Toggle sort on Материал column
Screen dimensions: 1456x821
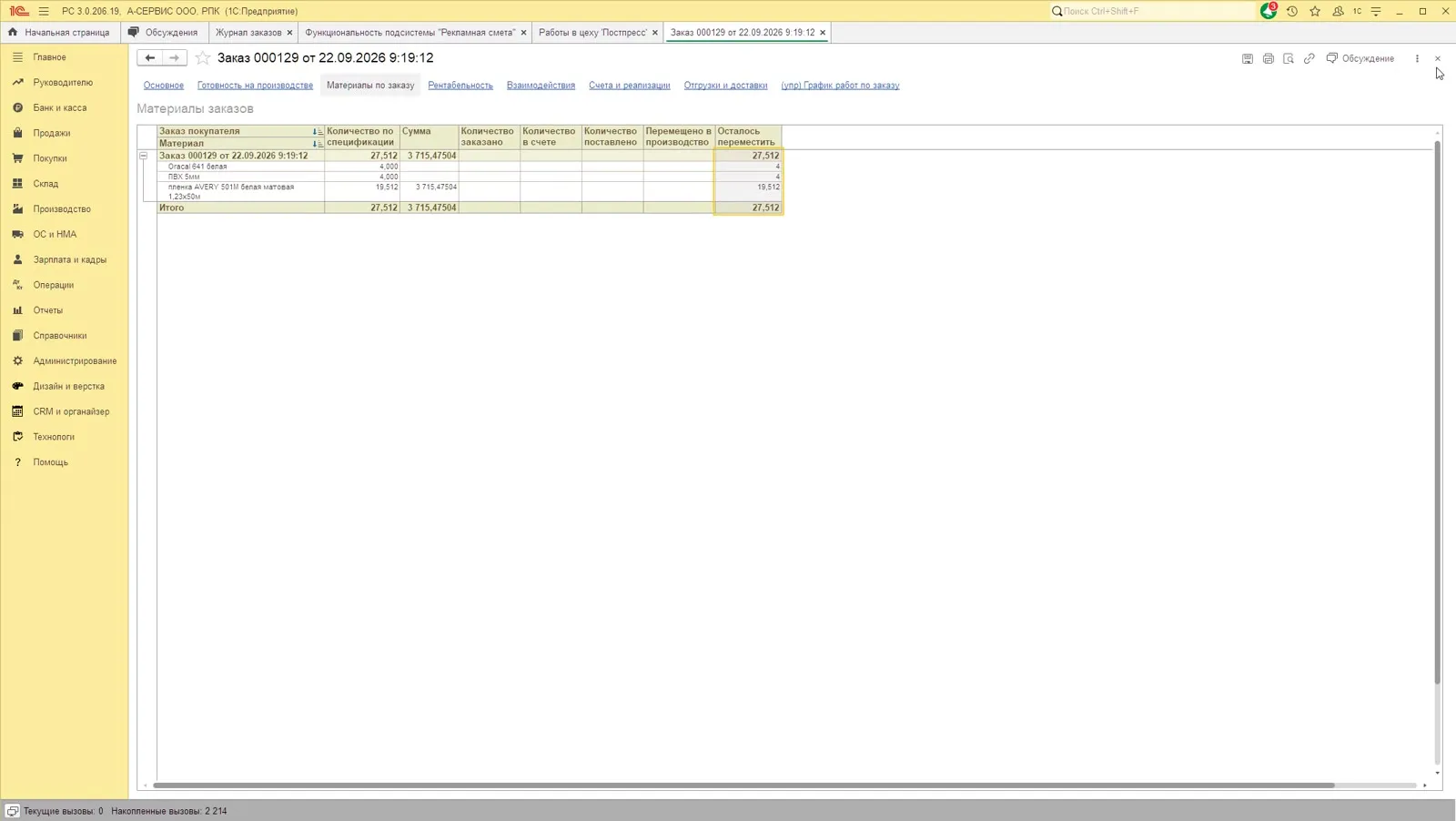pyautogui.click(x=318, y=144)
